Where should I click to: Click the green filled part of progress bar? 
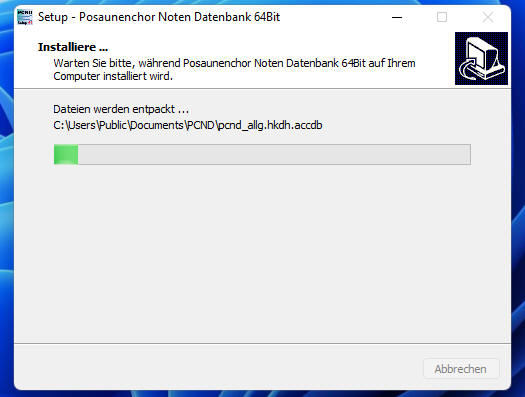coord(66,154)
